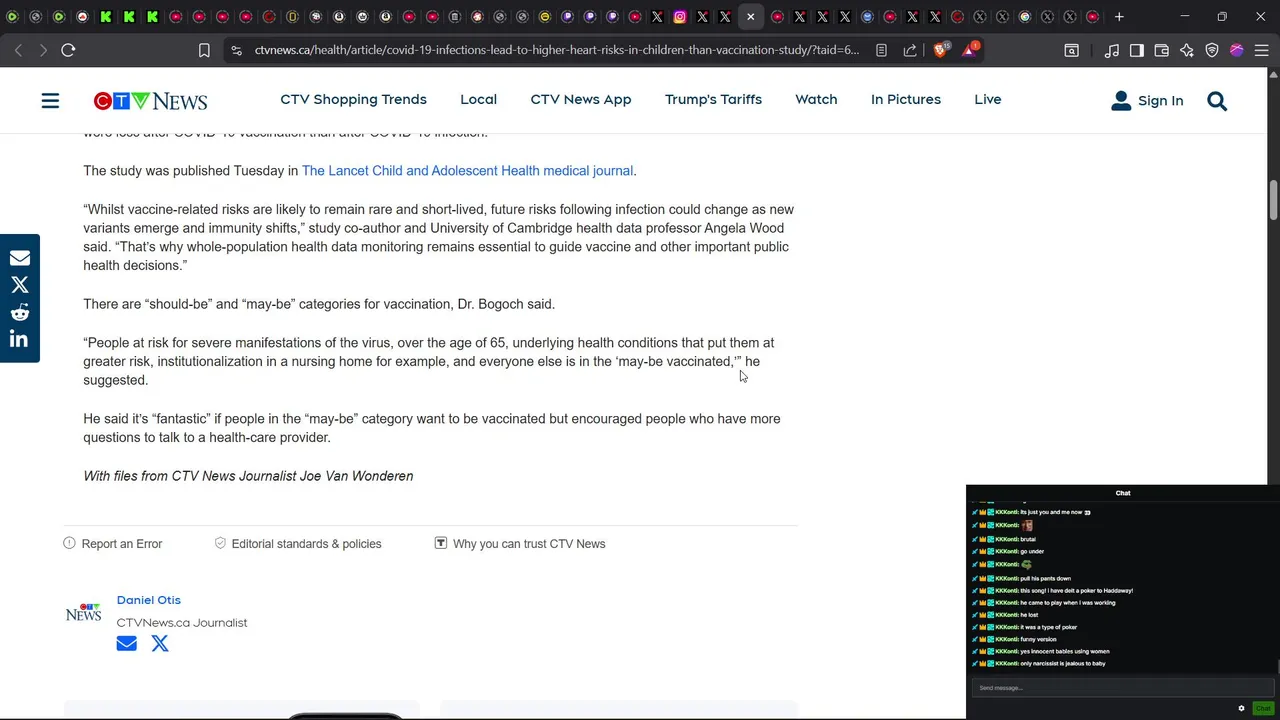Open the In Pictures section
This screenshot has height=720, width=1280.
[906, 100]
